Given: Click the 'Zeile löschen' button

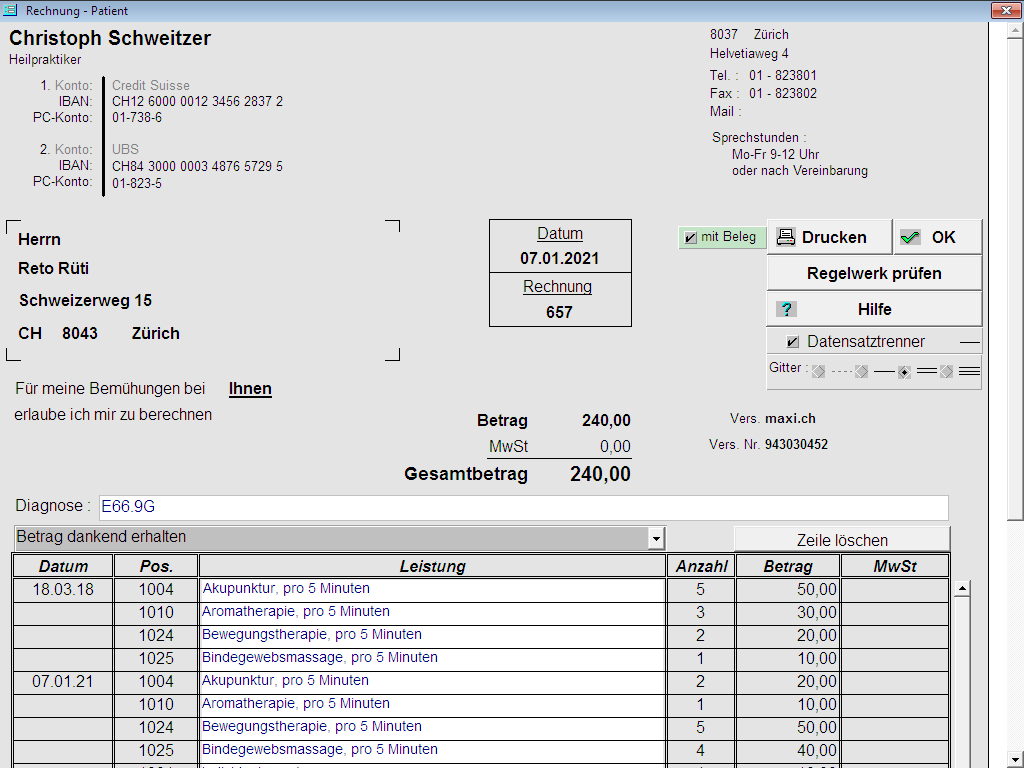Looking at the screenshot, I should point(841,540).
